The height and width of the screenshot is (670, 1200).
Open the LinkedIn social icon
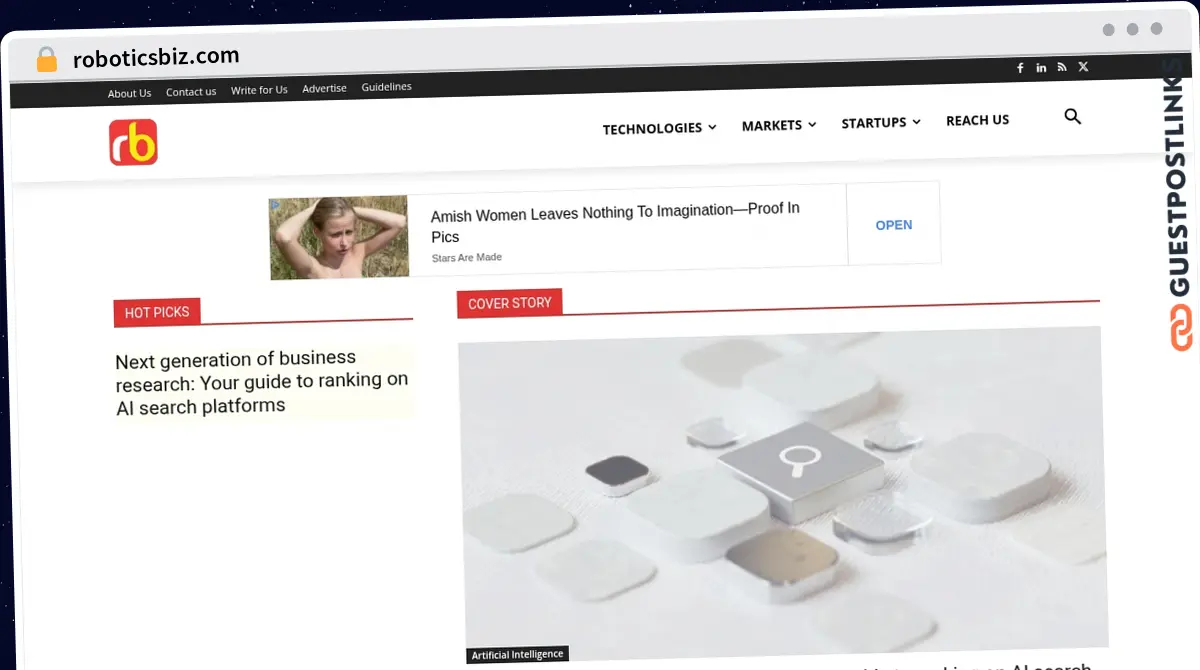coord(1041,68)
